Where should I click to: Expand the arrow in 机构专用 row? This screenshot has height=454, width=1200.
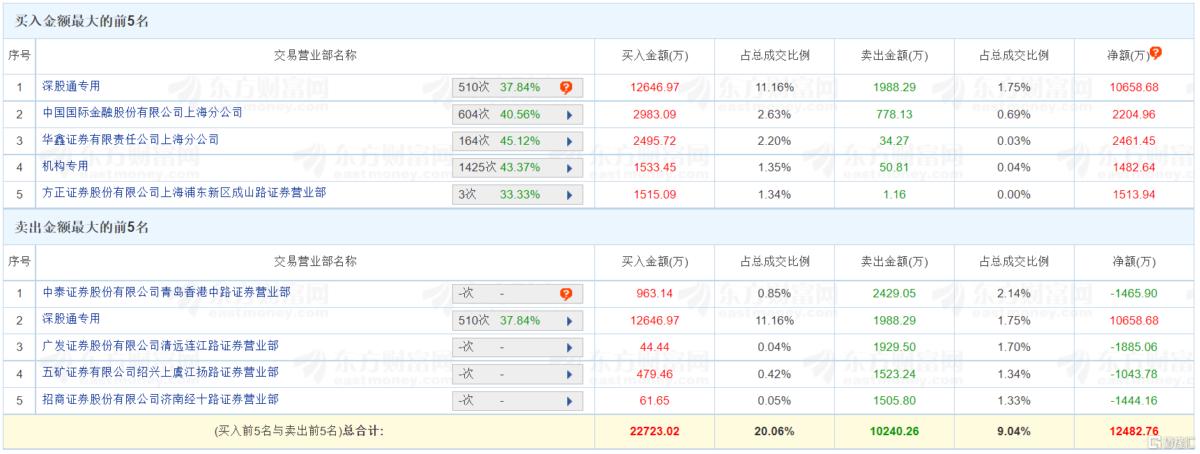click(569, 168)
